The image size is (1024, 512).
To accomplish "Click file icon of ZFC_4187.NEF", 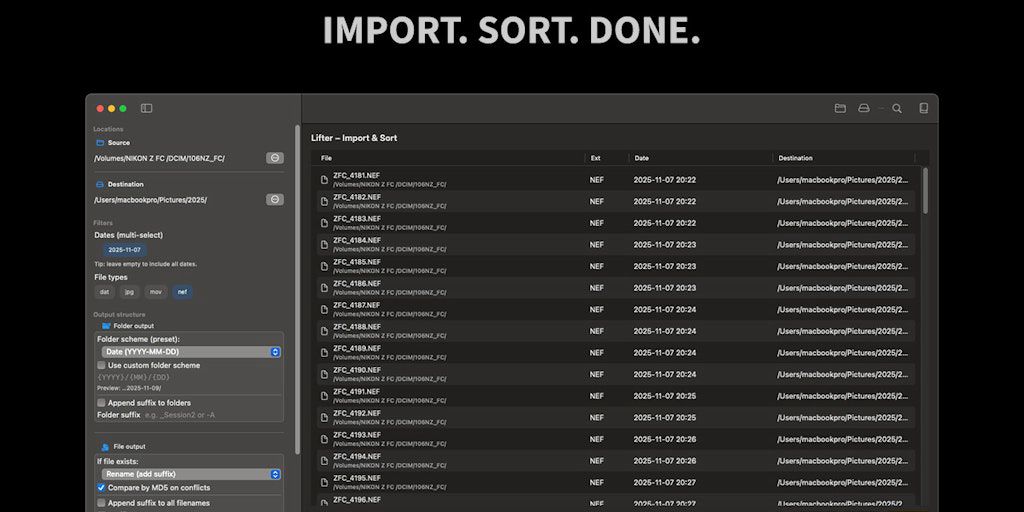I will (x=325, y=310).
